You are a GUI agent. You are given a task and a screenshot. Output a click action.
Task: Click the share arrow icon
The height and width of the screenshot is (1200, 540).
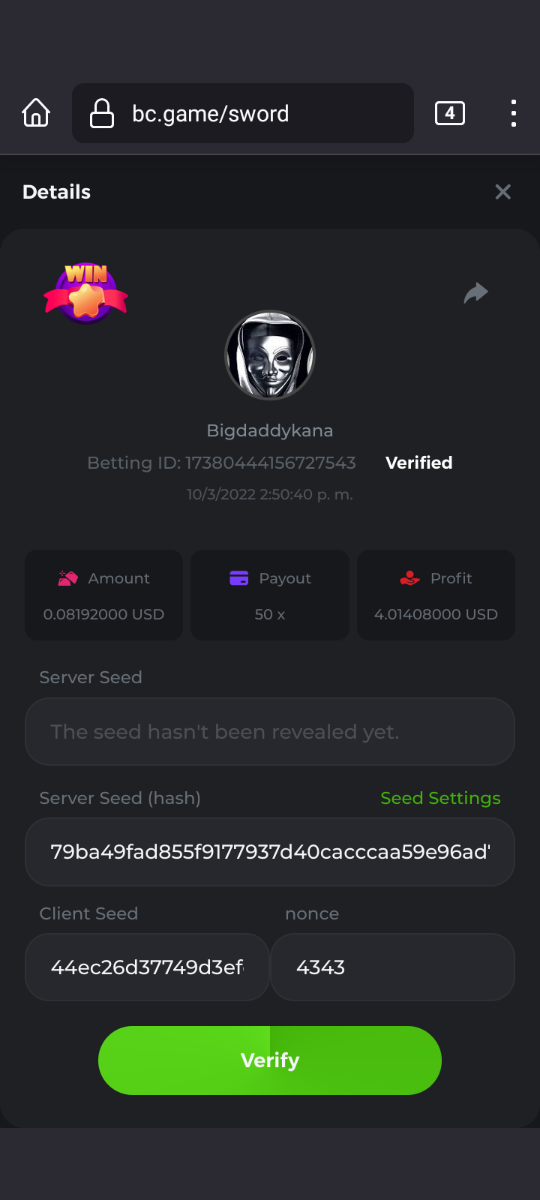[476, 293]
